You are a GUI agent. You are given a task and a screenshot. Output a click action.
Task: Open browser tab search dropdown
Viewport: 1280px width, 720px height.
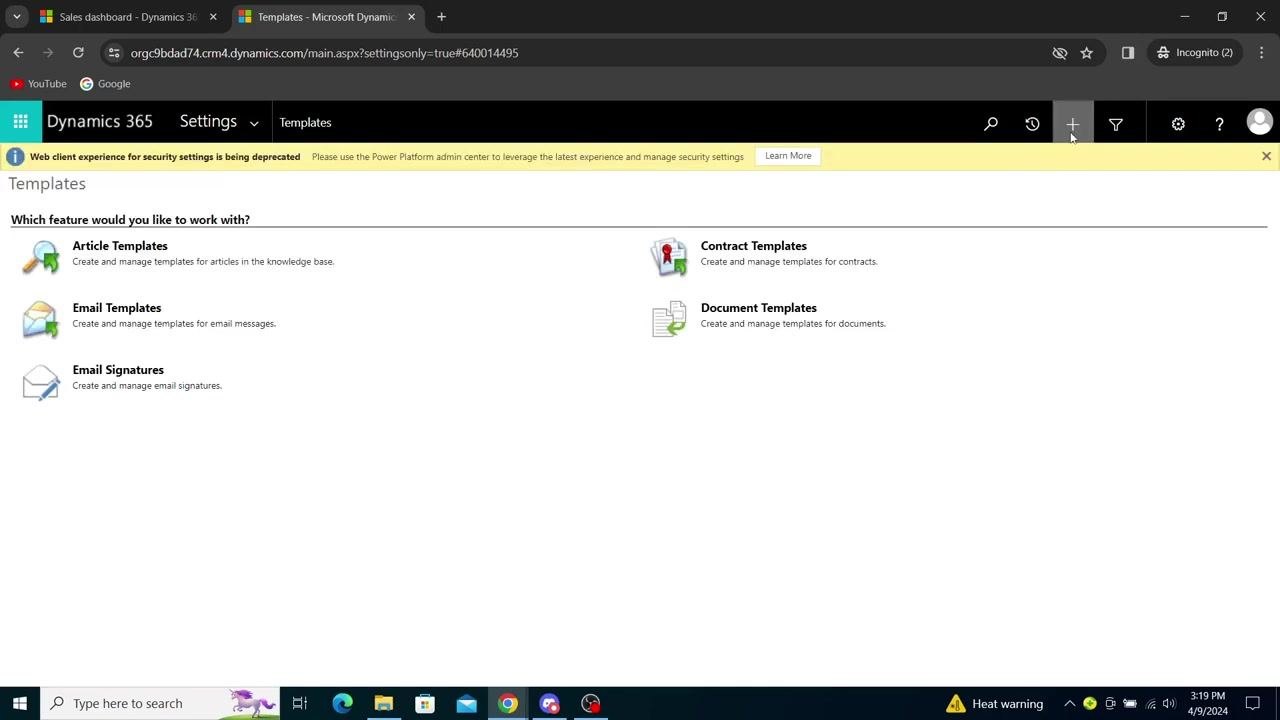pyautogui.click(x=17, y=17)
